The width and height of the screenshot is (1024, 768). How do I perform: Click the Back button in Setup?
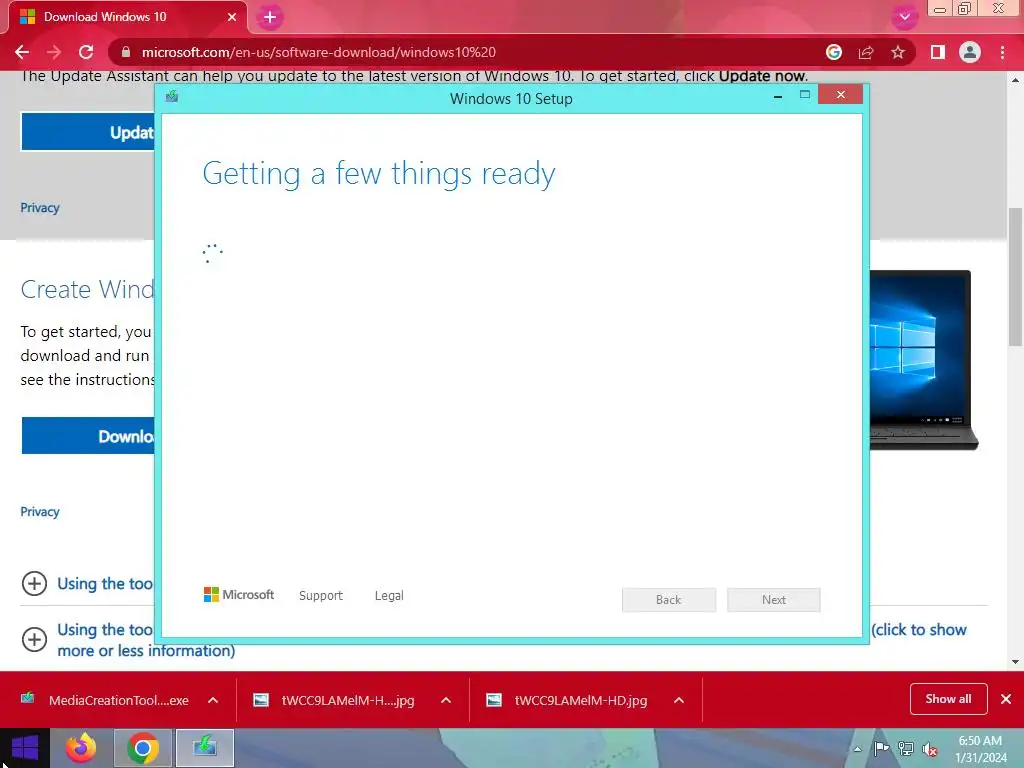[x=669, y=600]
